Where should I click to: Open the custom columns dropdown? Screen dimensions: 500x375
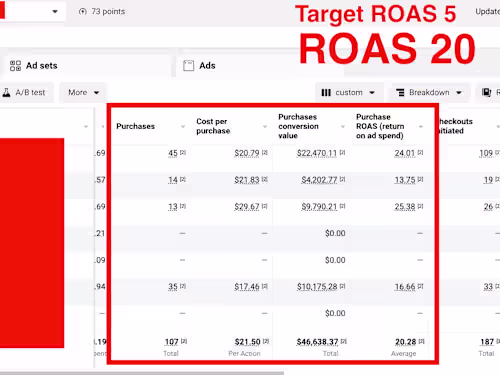pos(348,92)
